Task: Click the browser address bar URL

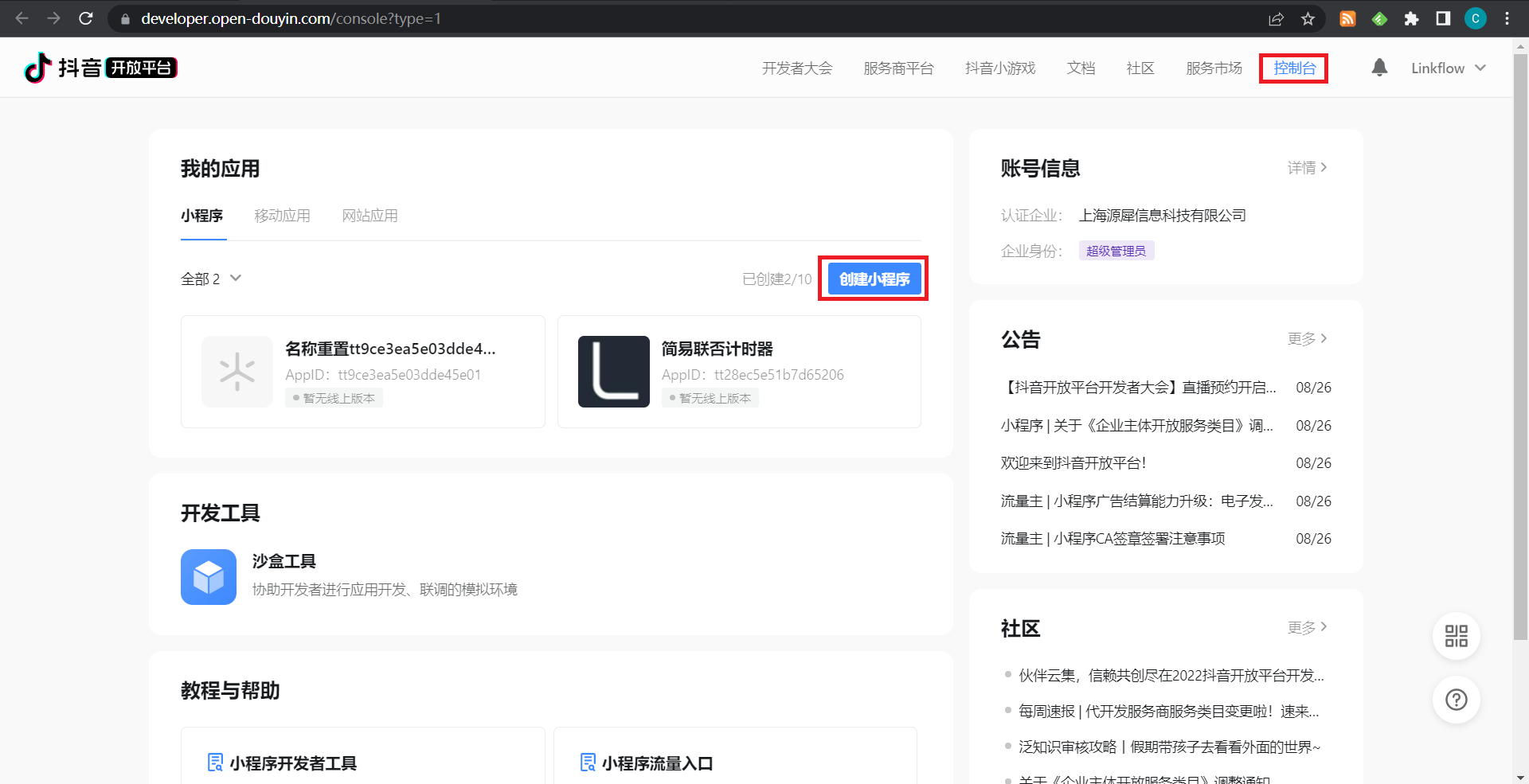Action: 291,18
